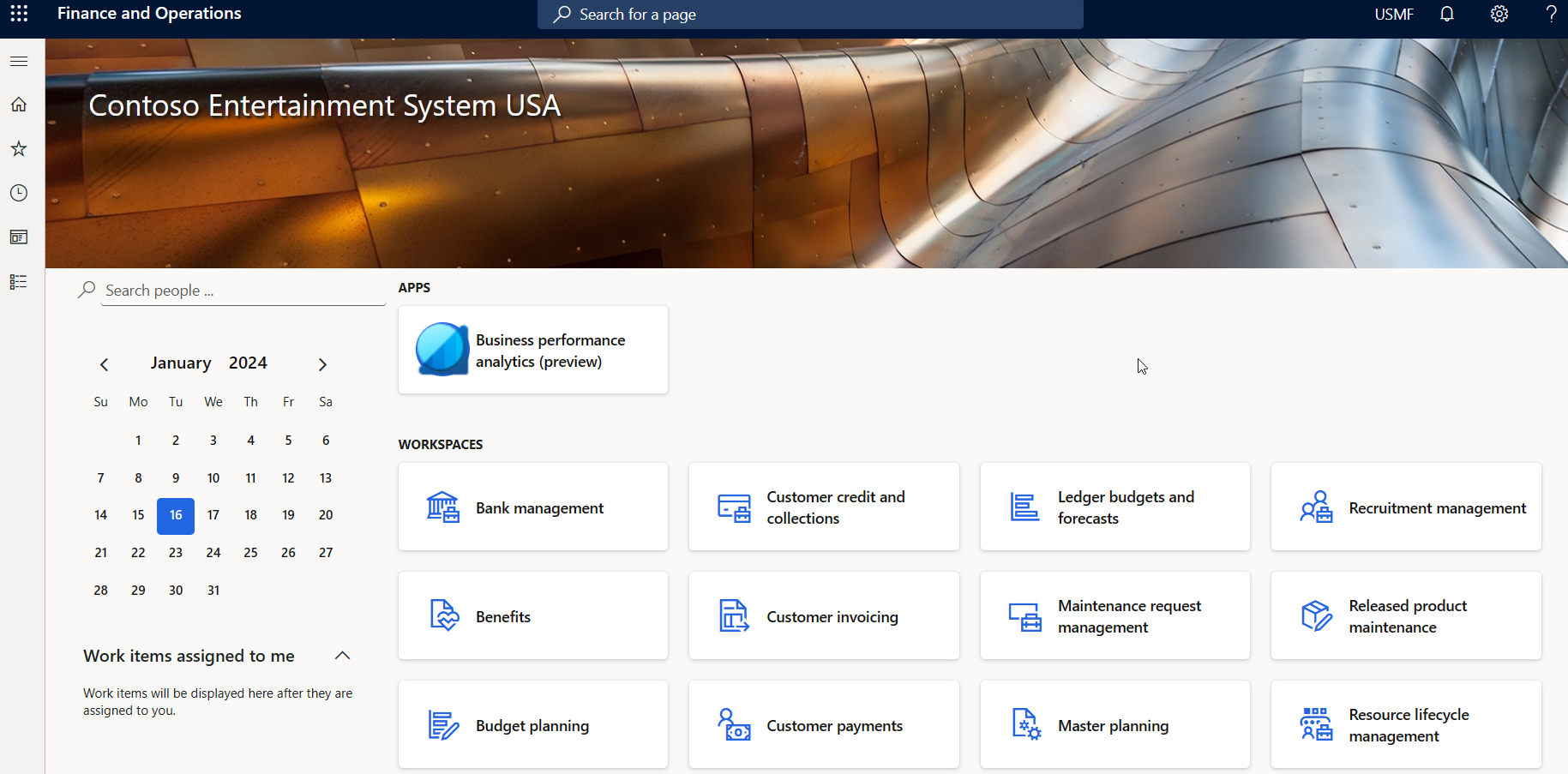Open the Bank management workspace icon
1568x774 pixels.
[443, 507]
